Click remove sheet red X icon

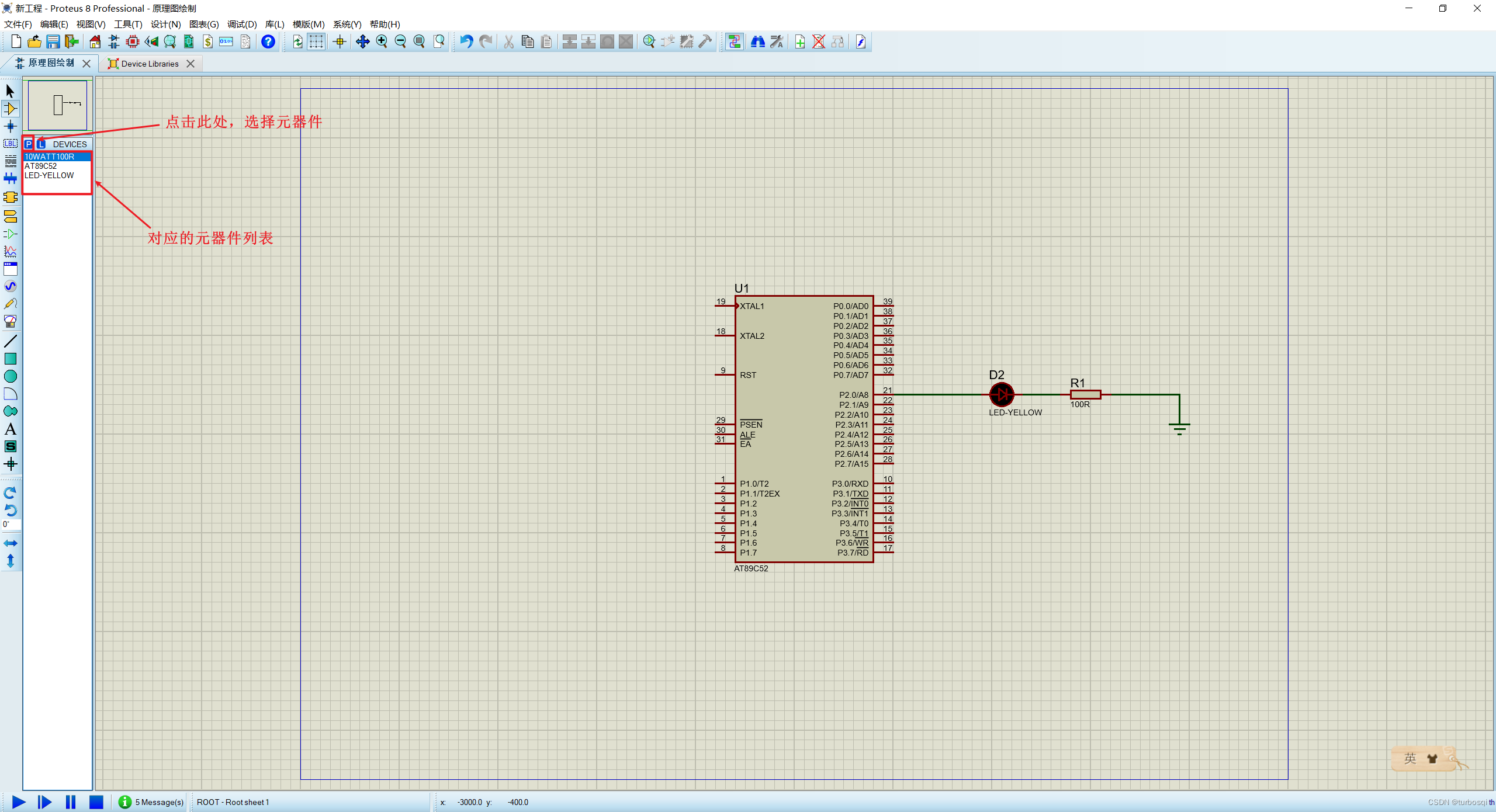click(819, 41)
